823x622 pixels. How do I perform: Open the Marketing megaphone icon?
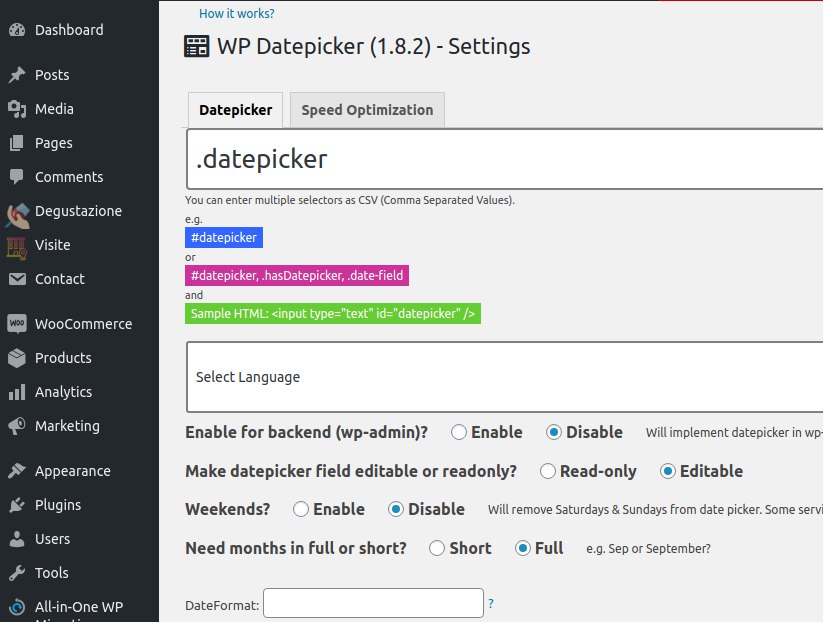(16, 426)
